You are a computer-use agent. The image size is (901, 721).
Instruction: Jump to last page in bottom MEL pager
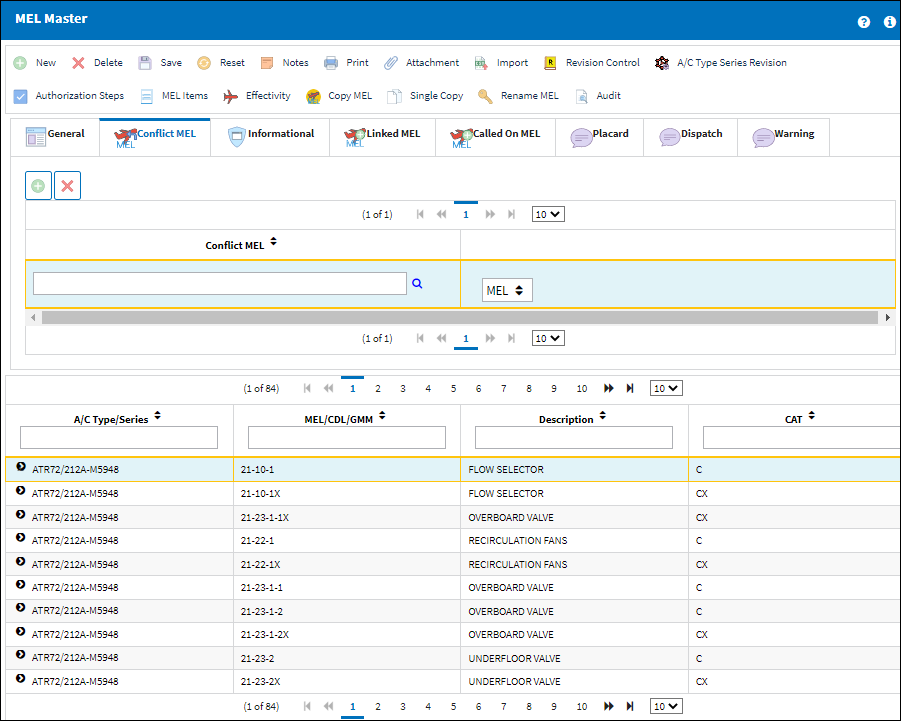pyautogui.click(x=630, y=706)
